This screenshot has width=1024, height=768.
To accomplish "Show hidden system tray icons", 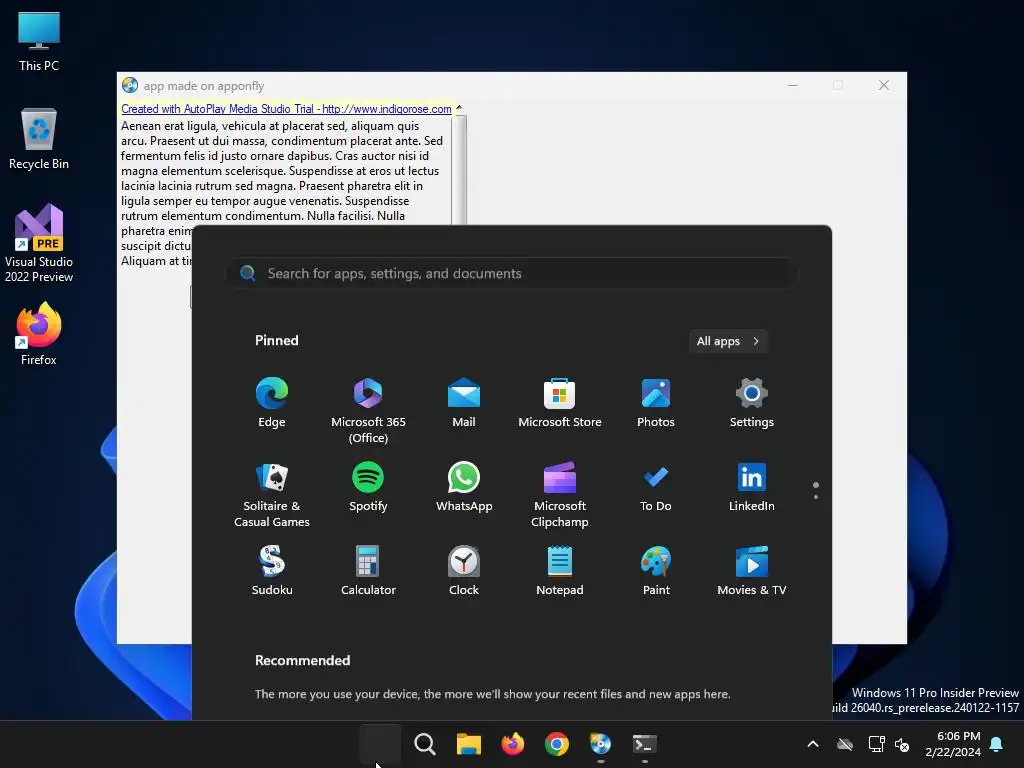I will (812, 744).
